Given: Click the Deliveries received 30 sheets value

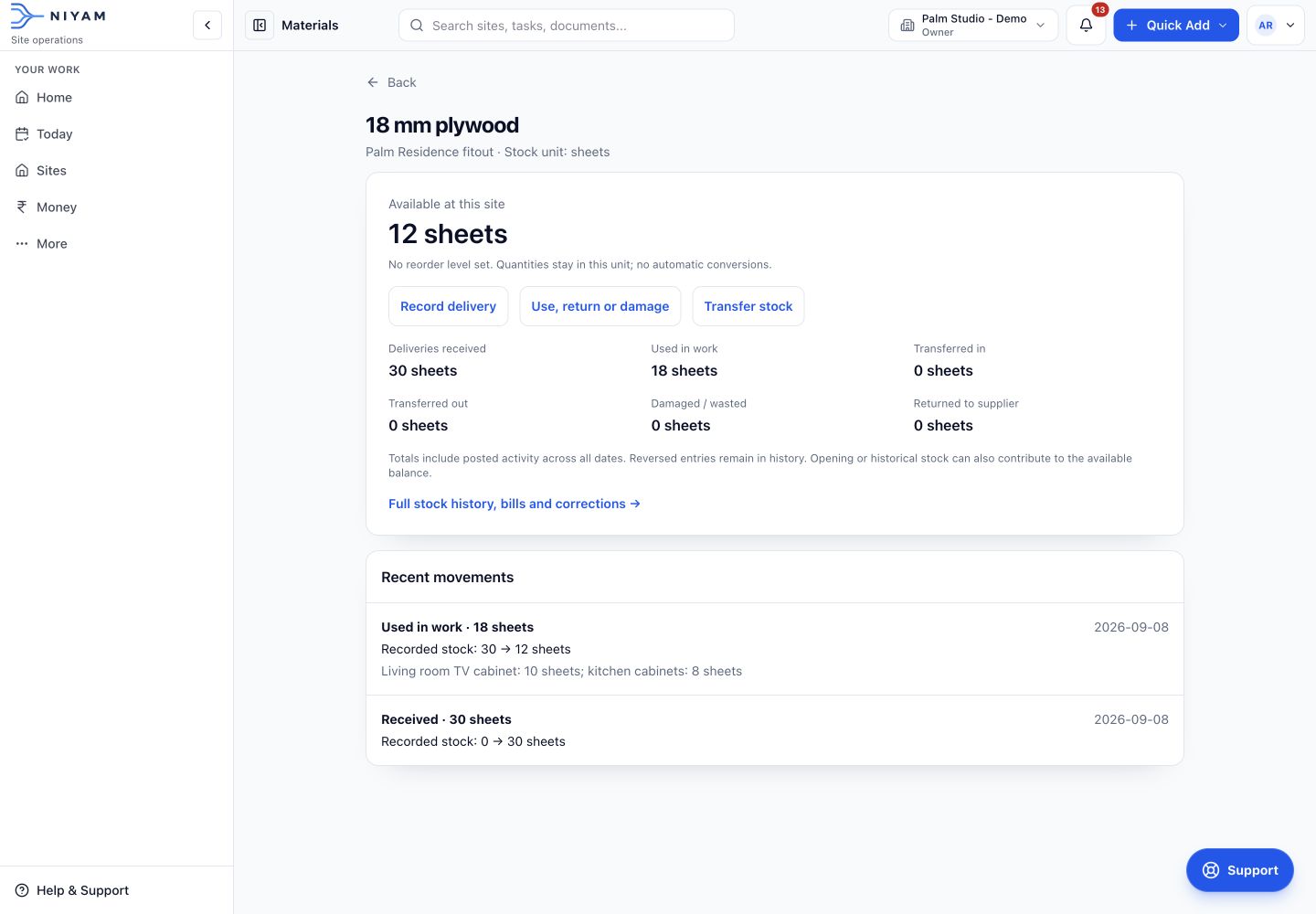Looking at the screenshot, I should point(423,370).
